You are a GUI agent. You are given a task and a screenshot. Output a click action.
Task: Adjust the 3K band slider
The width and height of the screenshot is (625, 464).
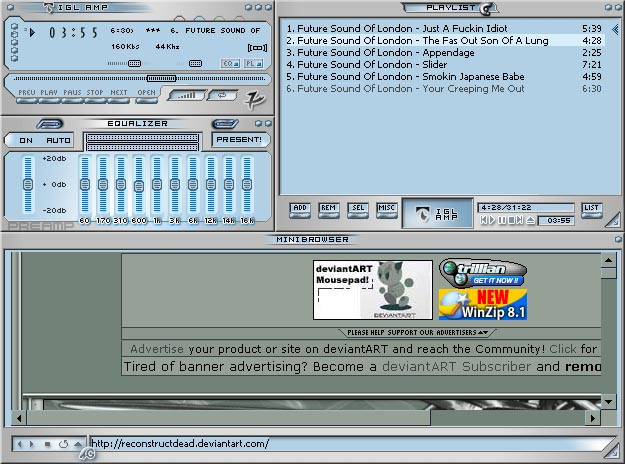175,185
